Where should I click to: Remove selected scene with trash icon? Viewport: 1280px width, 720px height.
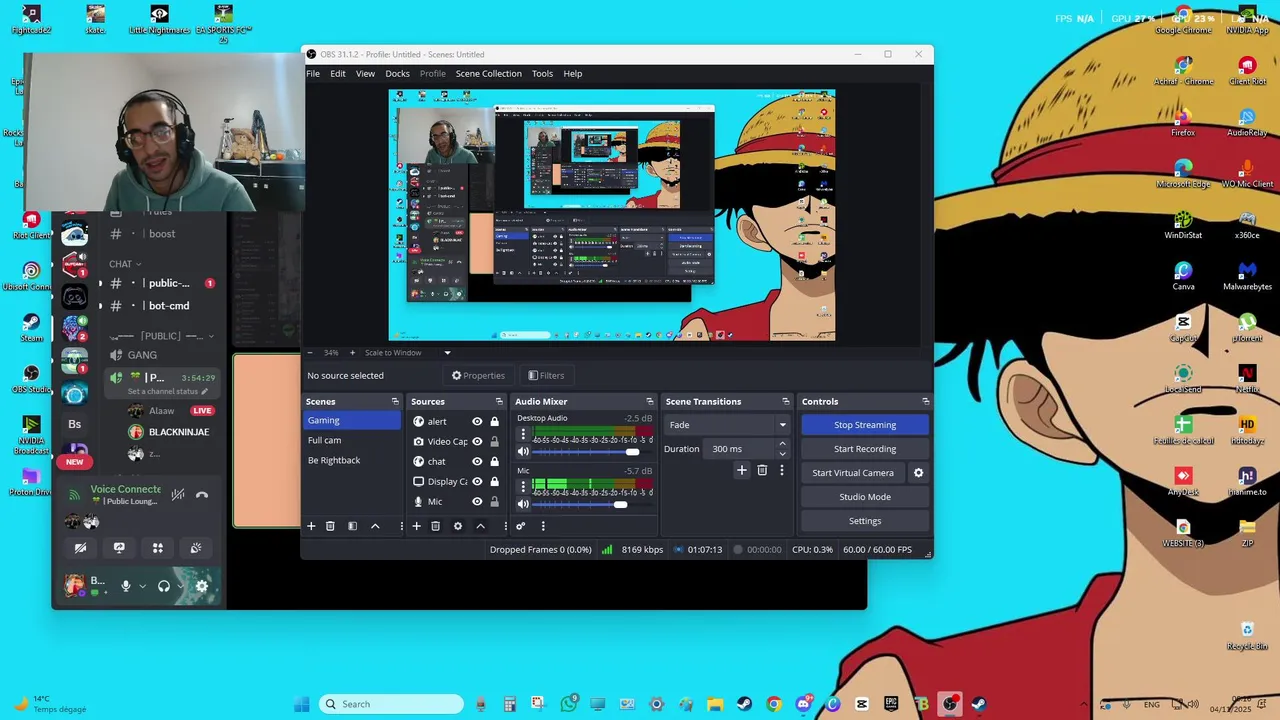330,526
